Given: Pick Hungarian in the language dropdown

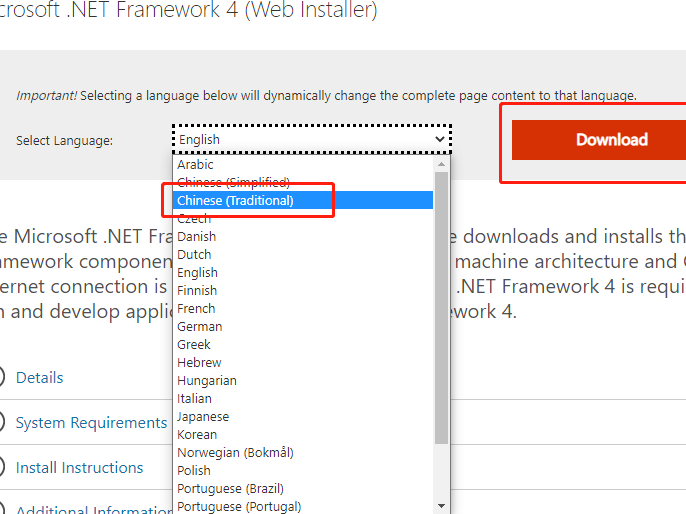Looking at the screenshot, I should click(303, 380).
